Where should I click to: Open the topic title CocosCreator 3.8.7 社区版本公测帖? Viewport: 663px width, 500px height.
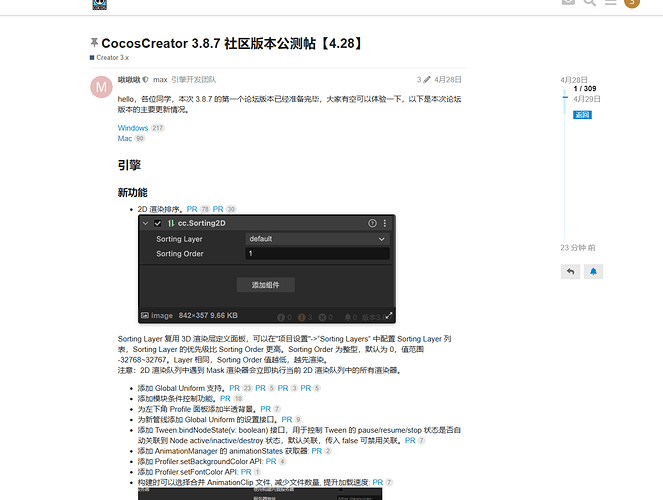click(232, 43)
